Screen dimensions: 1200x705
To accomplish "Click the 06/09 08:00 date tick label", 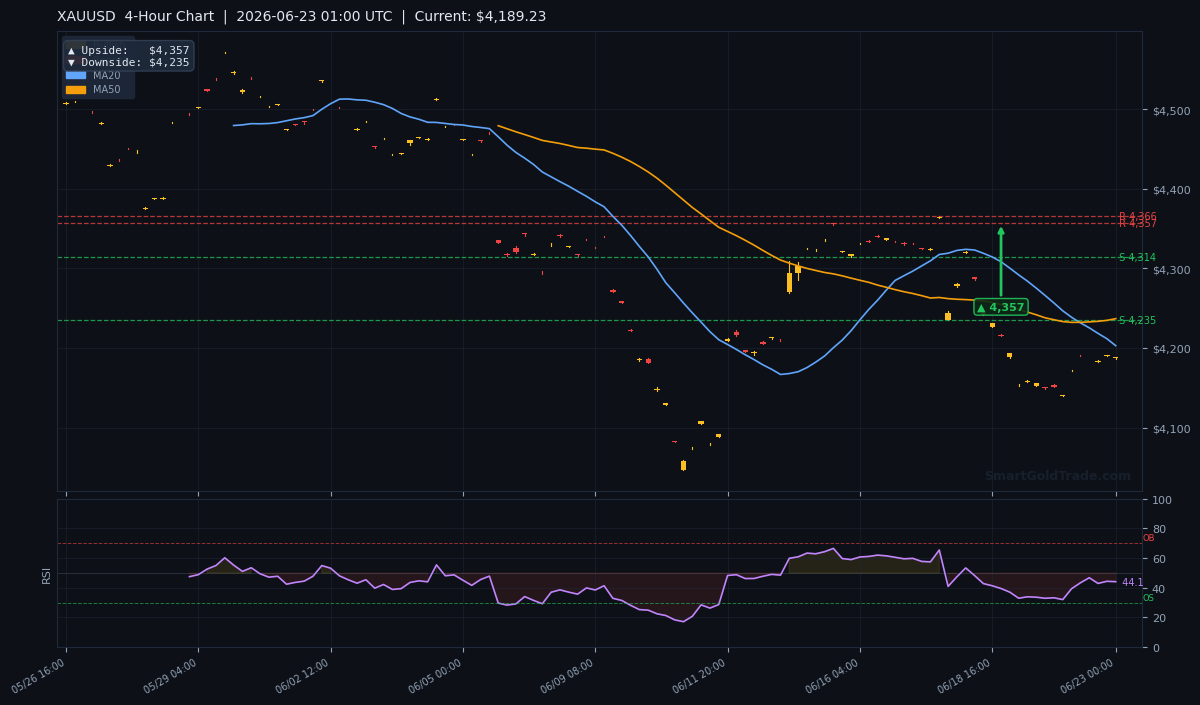I will tap(568, 676).
